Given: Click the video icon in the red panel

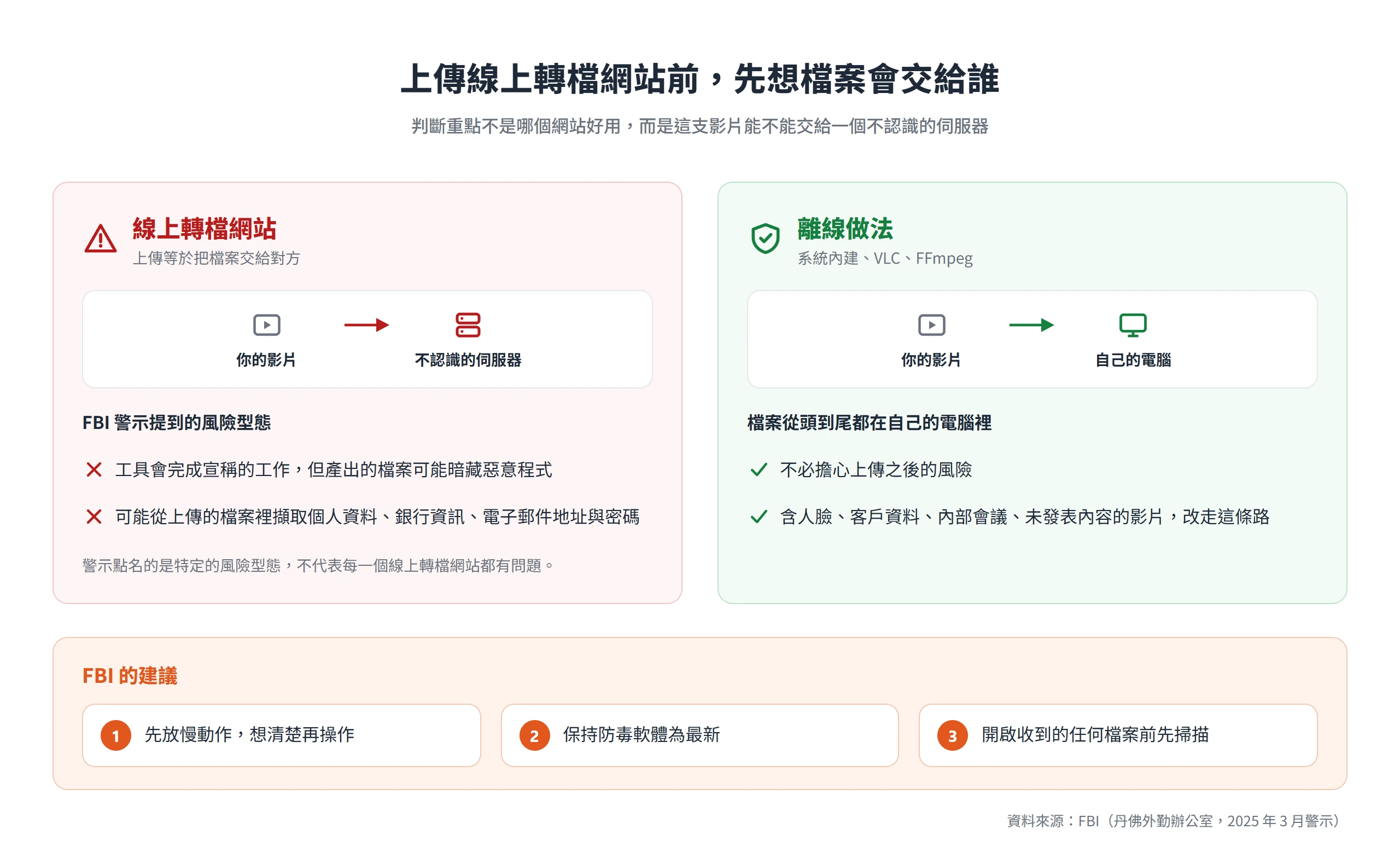Looking at the screenshot, I should point(266,324).
